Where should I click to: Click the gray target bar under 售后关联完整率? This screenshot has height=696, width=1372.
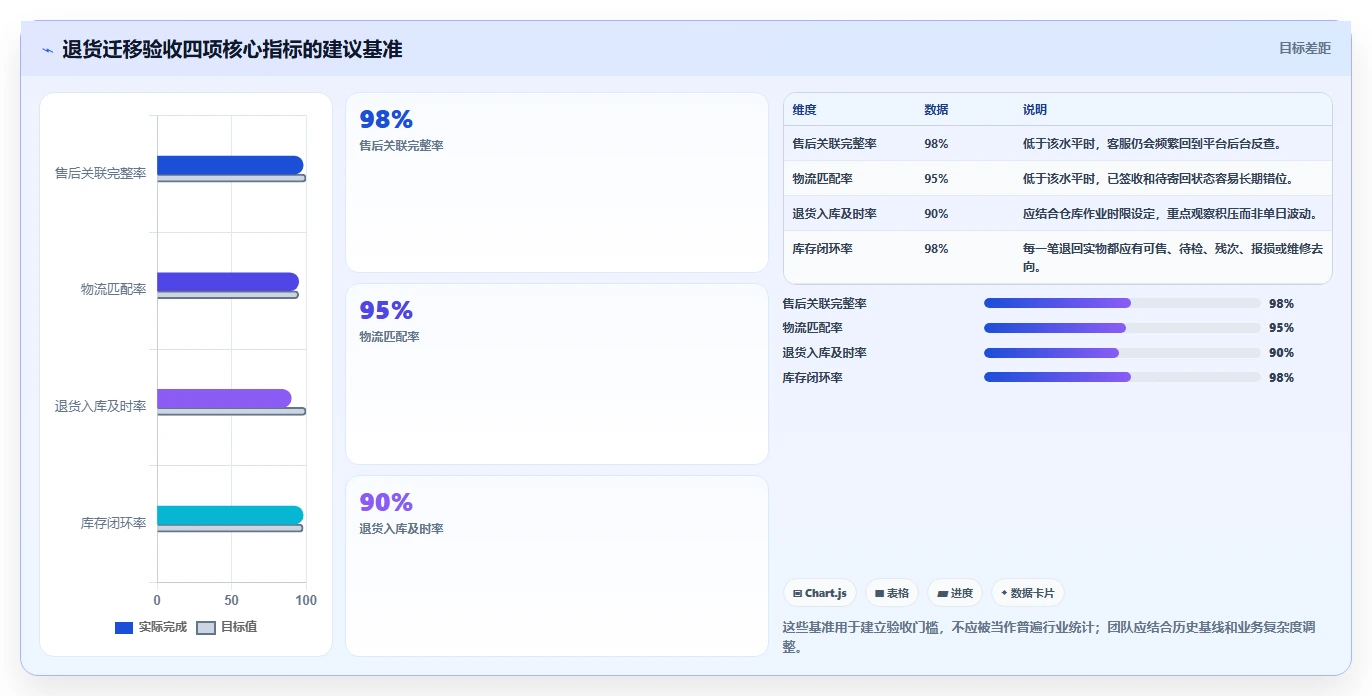click(231, 178)
